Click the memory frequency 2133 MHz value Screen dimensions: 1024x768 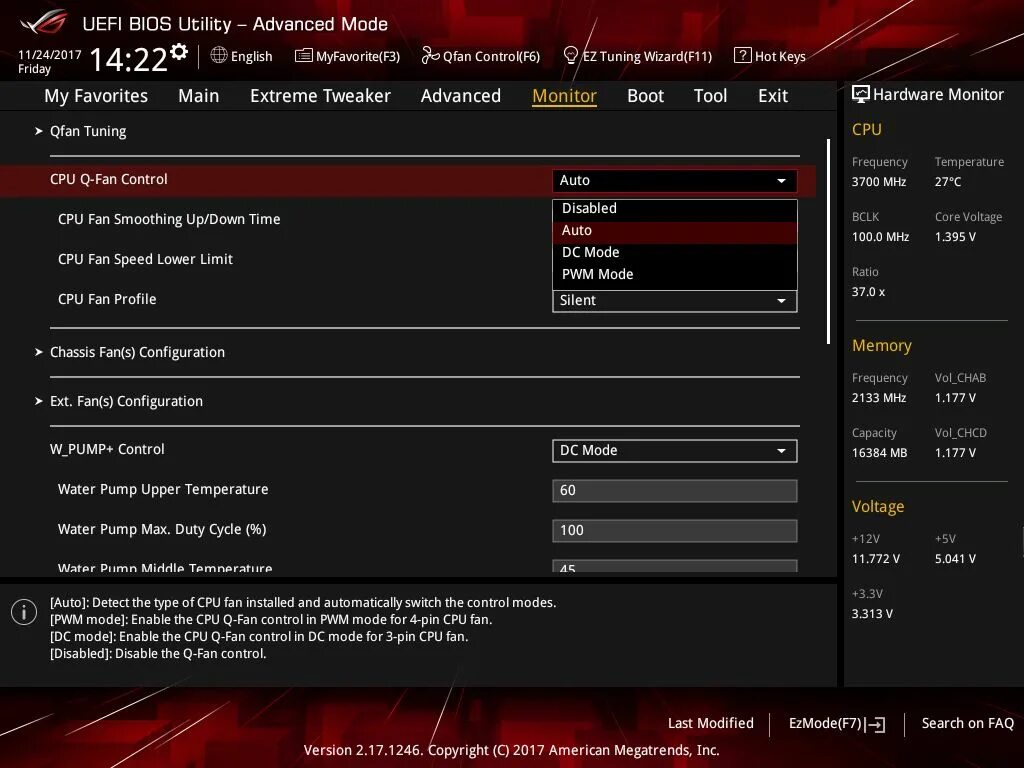(878, 397)
